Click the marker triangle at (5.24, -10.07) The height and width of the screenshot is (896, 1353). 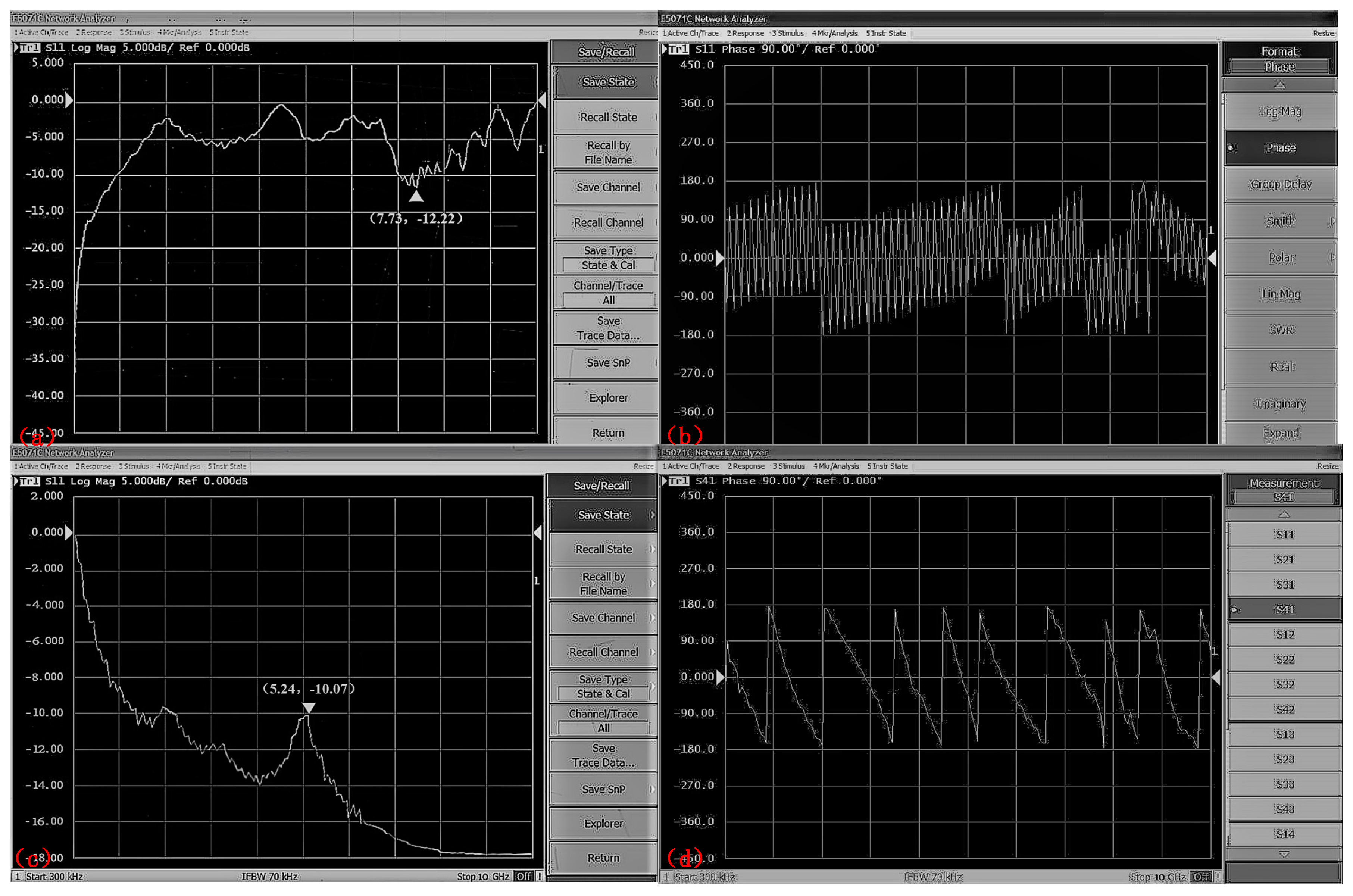pos(309,708)
